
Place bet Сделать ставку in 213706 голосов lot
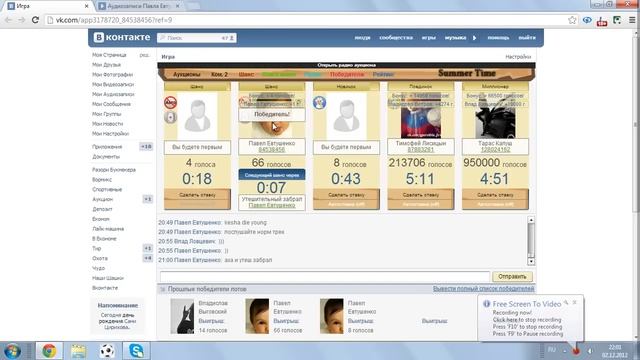click(x=420, y=195)
